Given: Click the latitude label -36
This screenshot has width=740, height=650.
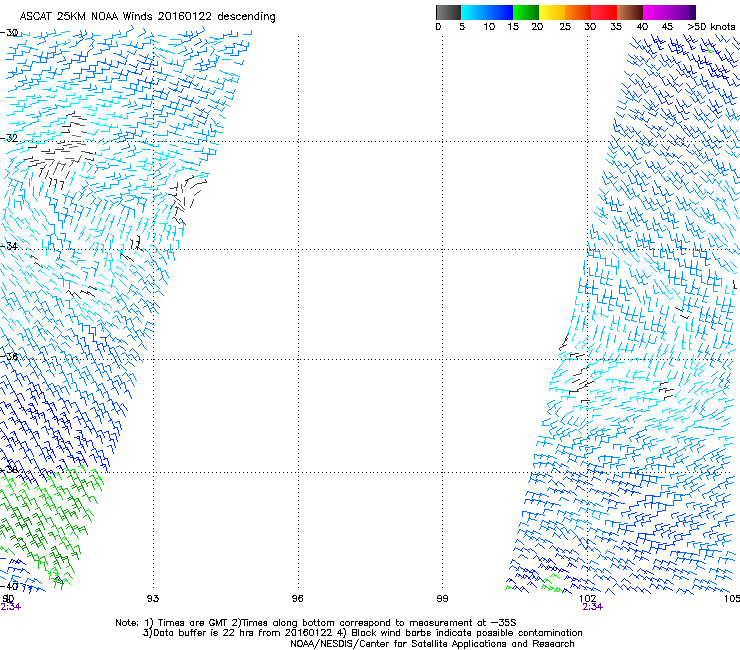Looking at the screenshot, I should click(x=9, y=356).
